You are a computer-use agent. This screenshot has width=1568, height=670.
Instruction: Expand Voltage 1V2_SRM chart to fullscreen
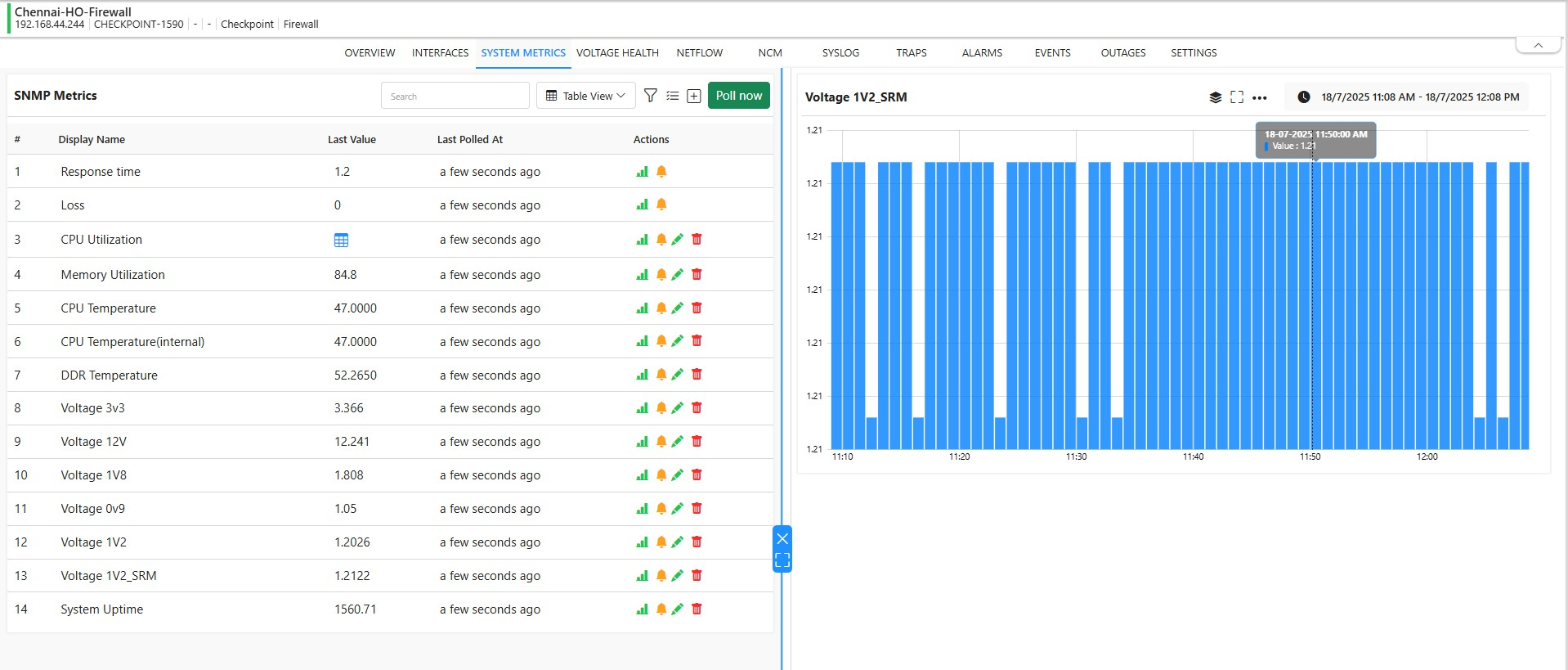1236,97
